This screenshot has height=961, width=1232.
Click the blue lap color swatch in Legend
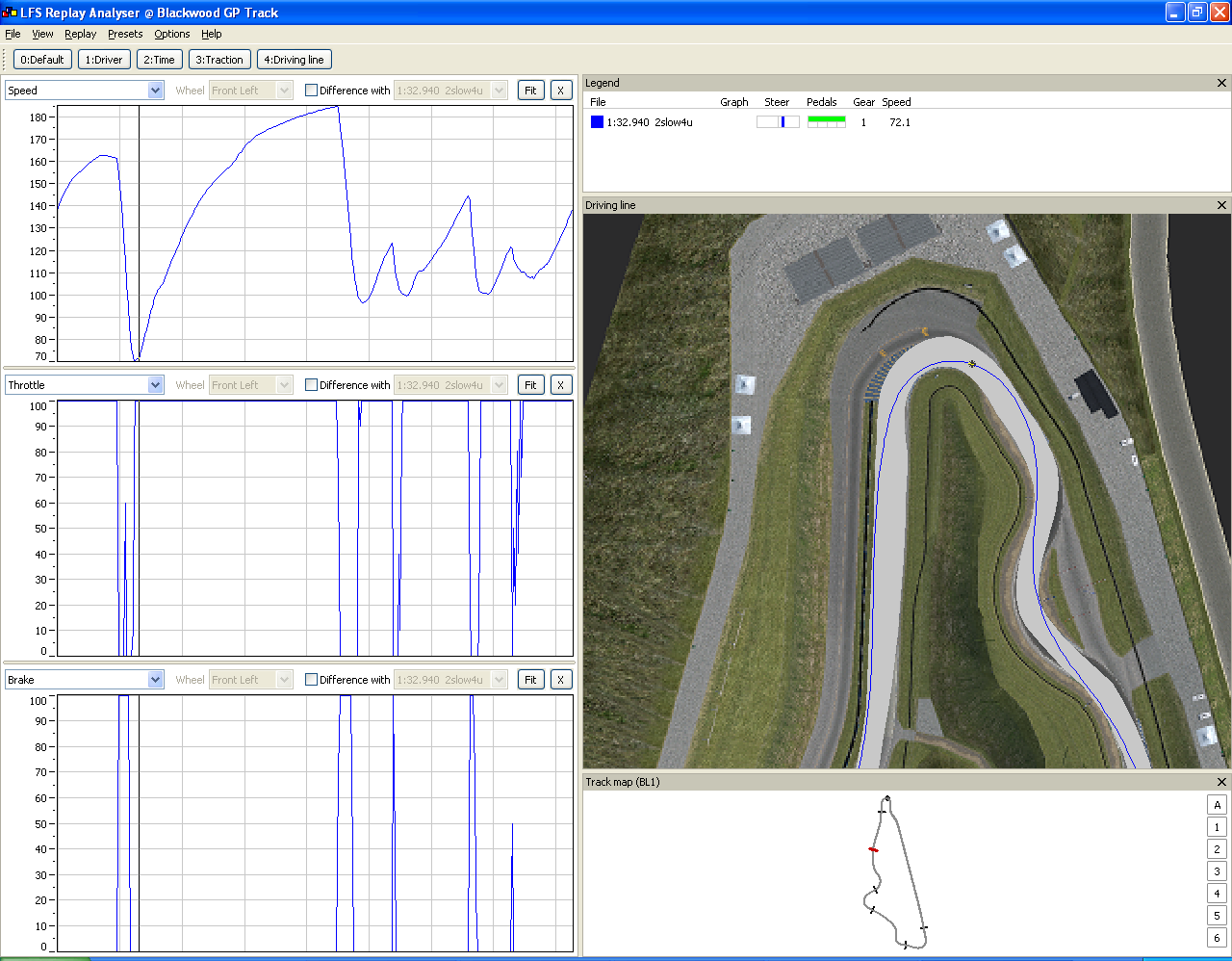(597, 122)
